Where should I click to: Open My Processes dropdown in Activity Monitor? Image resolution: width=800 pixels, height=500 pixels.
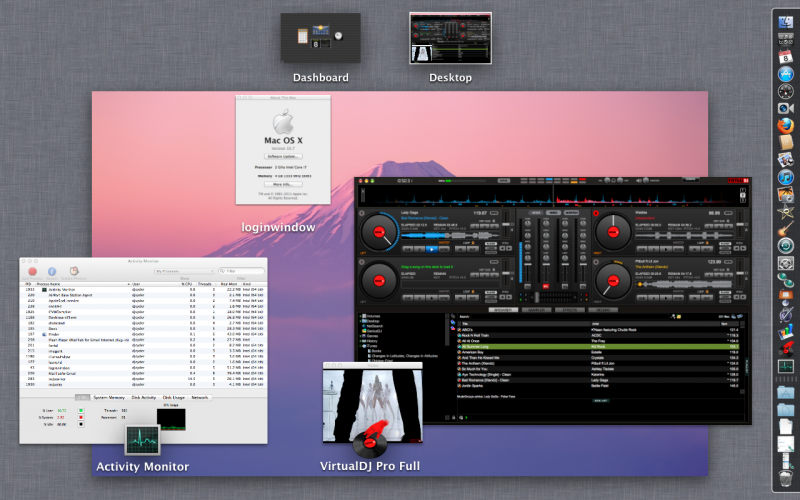tap(184, 271)
